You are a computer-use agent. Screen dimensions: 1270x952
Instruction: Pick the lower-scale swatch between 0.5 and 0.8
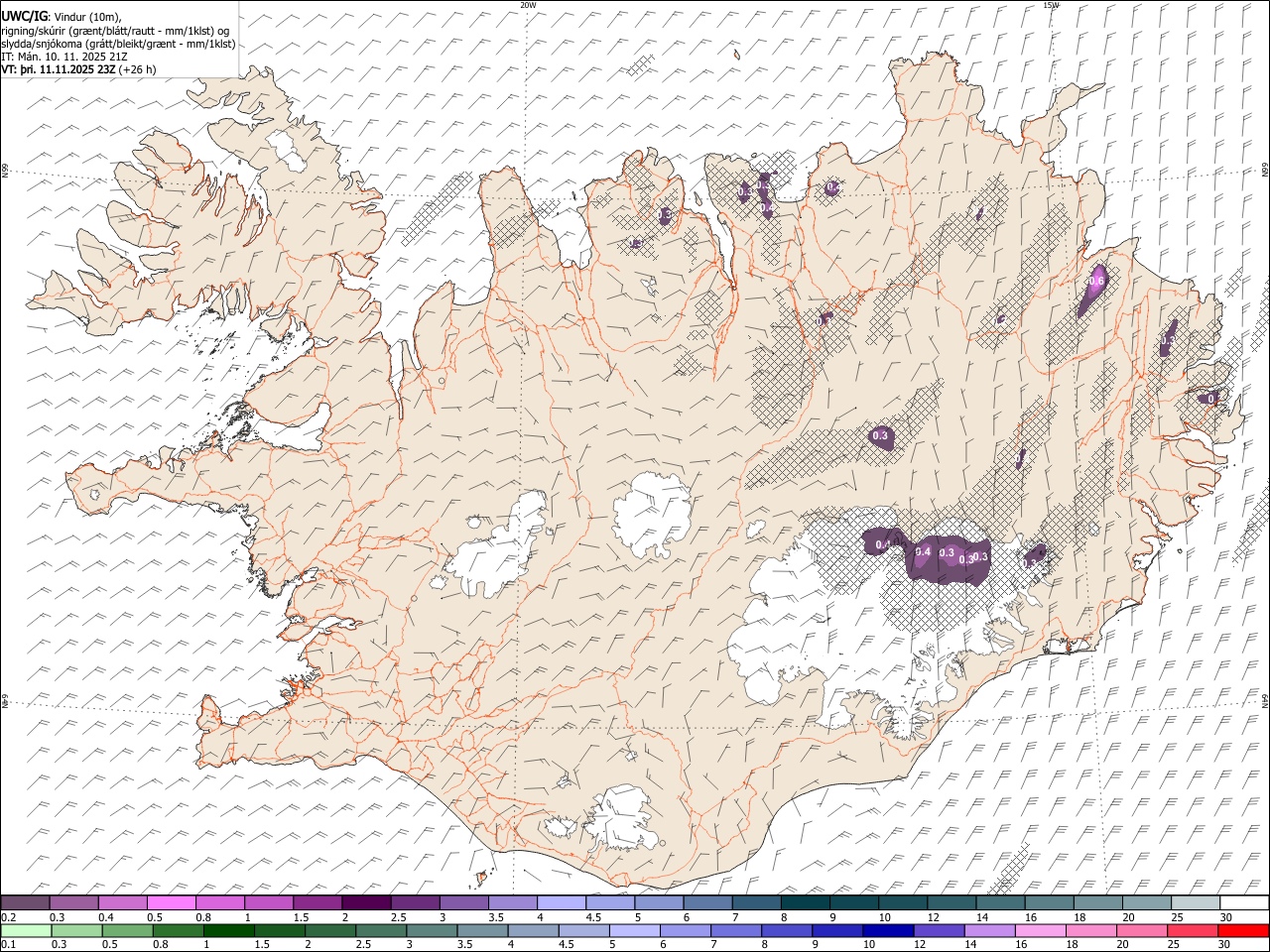coord(127,930)
